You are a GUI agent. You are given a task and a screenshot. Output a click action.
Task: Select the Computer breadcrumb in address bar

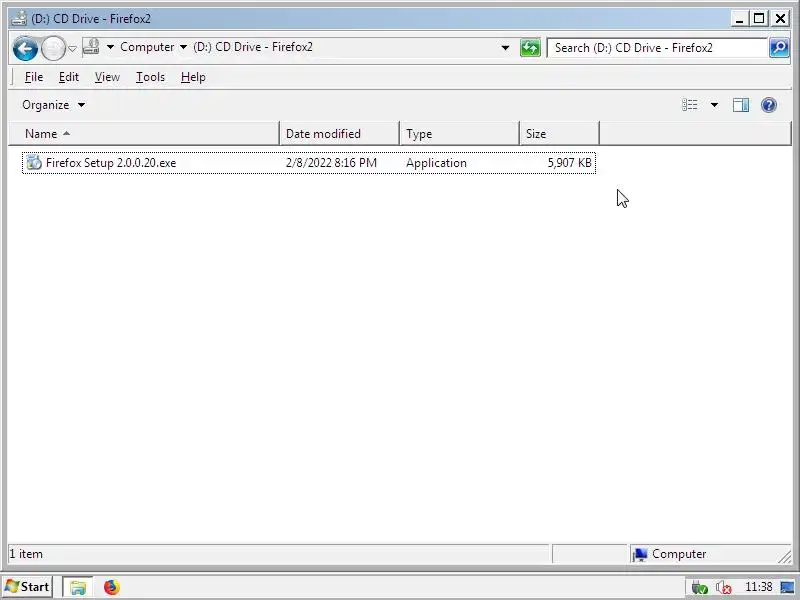pos(147,47)
